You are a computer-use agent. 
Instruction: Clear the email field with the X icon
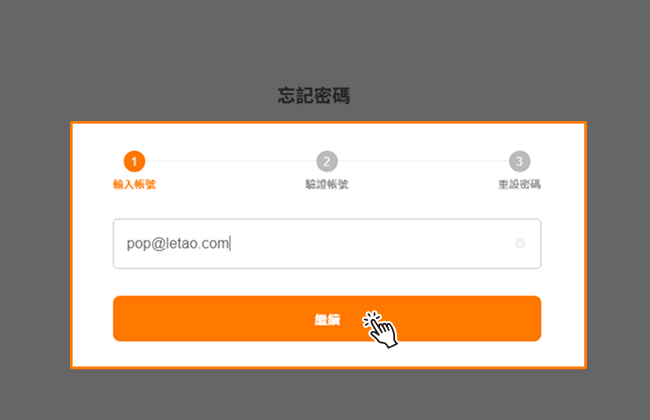[x=520, y=243]
